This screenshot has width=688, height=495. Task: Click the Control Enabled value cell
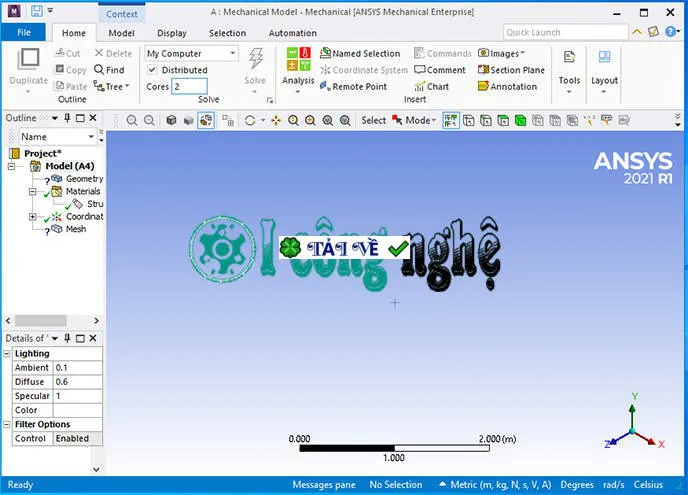[x=78, y=438]
